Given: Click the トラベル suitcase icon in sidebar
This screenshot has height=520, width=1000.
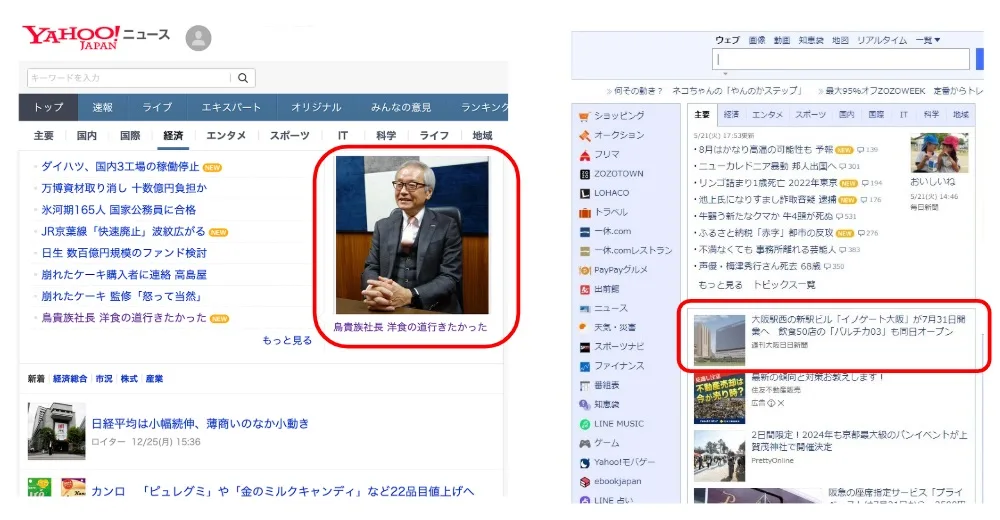Looking at the screenshot, I should pos(584,212).
